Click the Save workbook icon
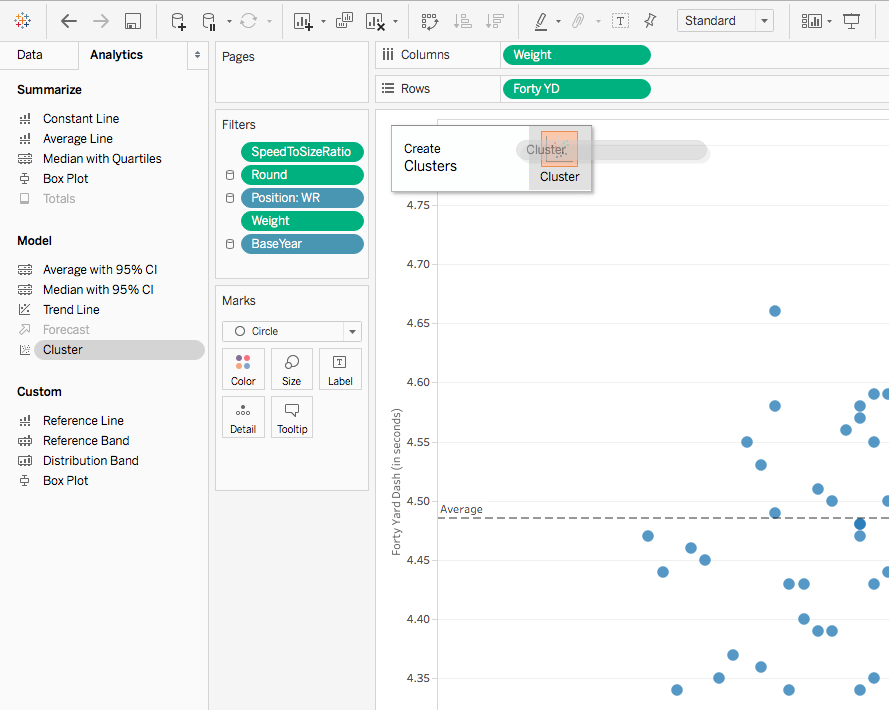Viewport: 889px width, 710px height. click(x=131, y=21)
